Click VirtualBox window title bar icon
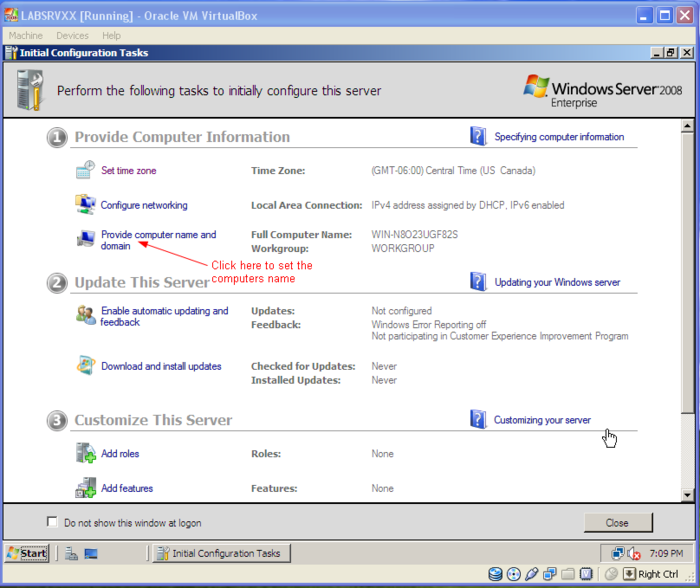This screenshot has width=700, height=588. (11, 16)
